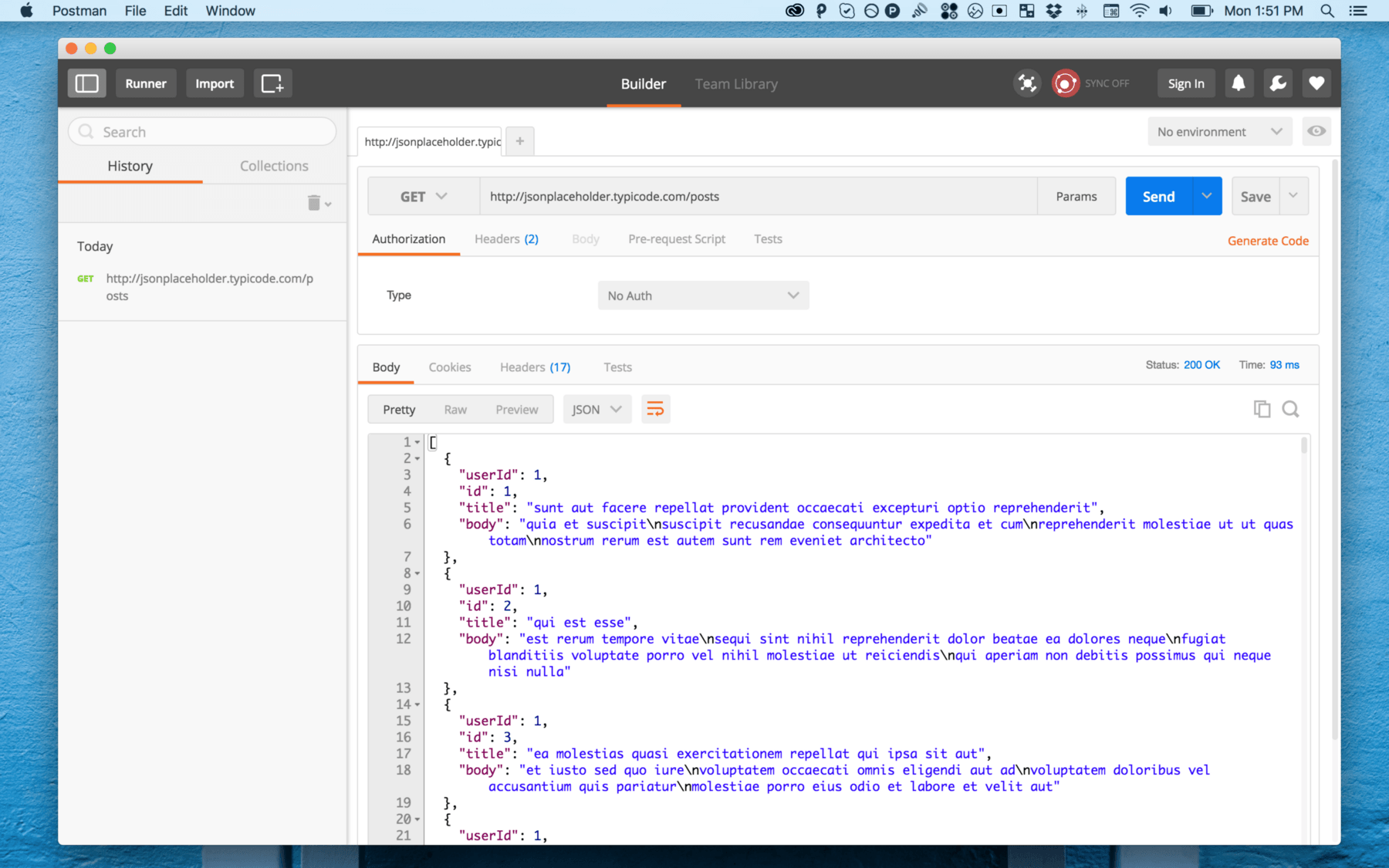
Task: Expand the No Auth type dropdown
Action: (703, 296)
